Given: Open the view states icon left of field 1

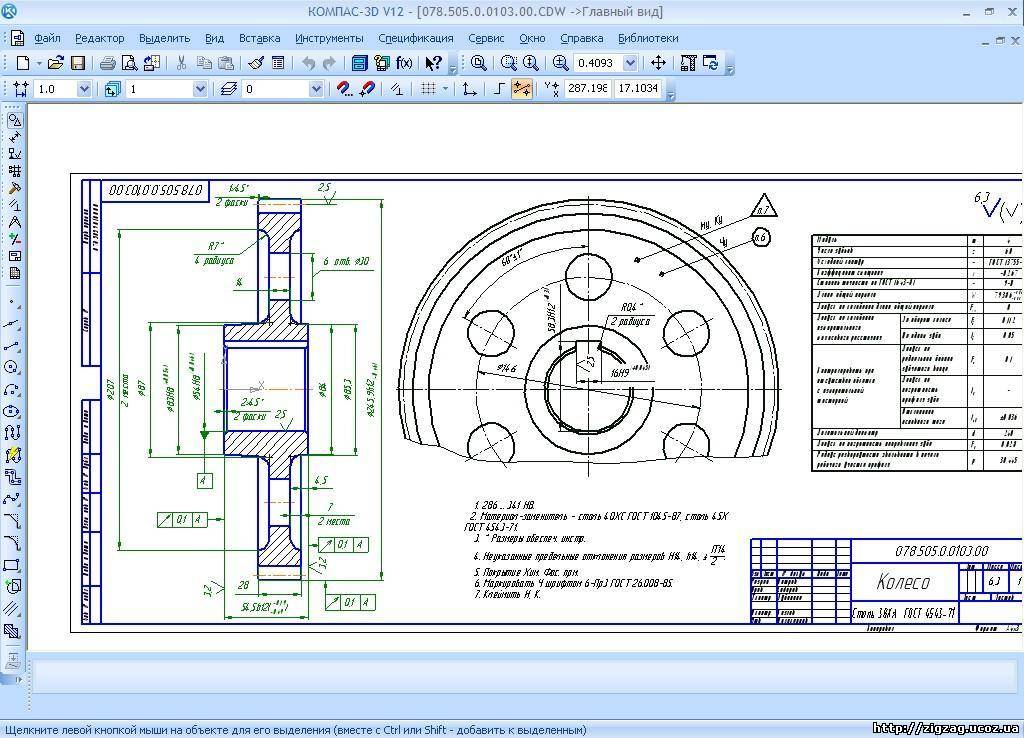Looking at the screenshot, I should (112, 88).
